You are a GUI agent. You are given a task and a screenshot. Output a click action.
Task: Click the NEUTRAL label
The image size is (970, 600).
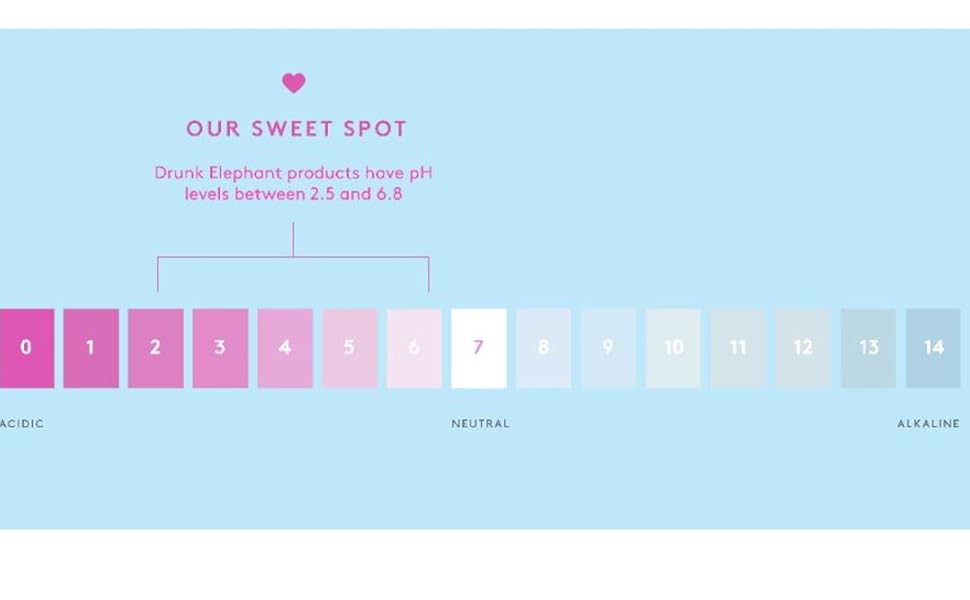click(x=480, y=424)
